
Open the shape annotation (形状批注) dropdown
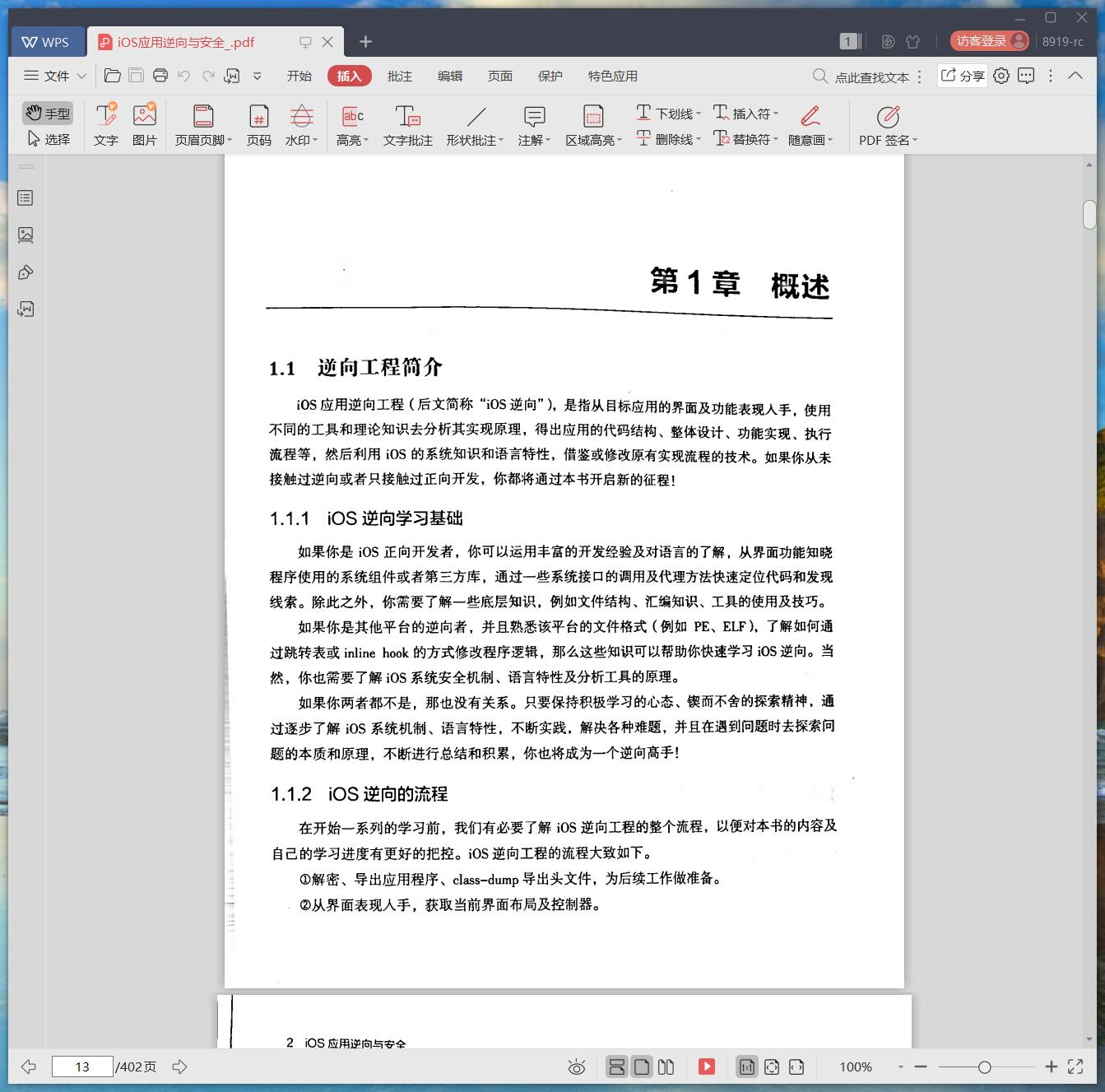point(475,125)
